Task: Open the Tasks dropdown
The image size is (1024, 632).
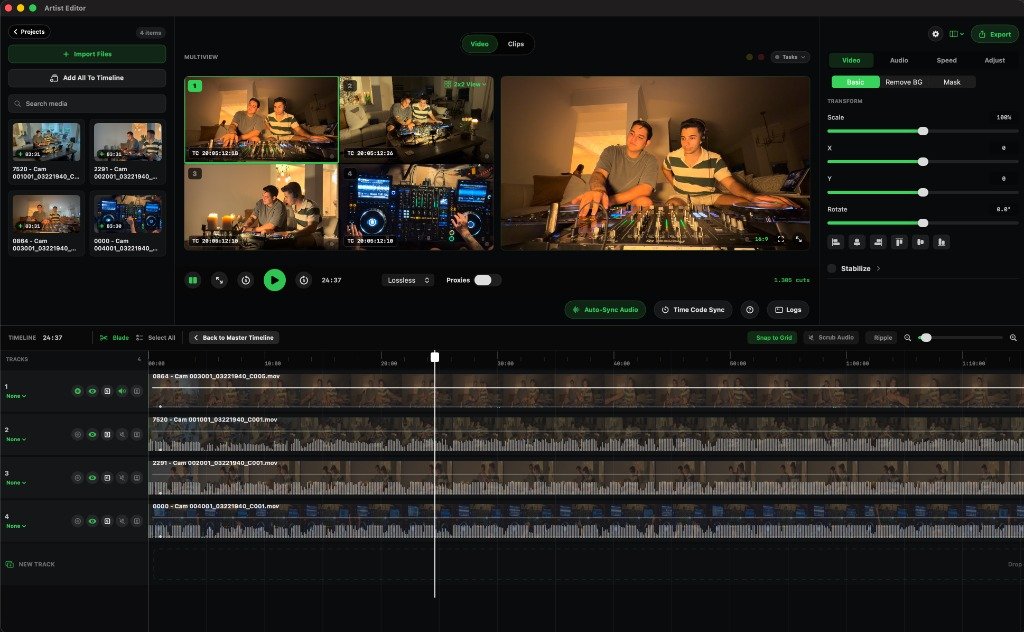Action: tap(790, 57)
